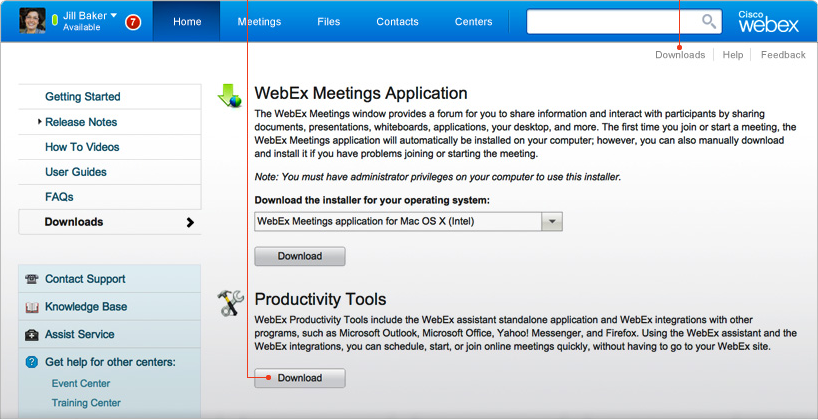Click the Knowledge Base book icon

(32, 307)
